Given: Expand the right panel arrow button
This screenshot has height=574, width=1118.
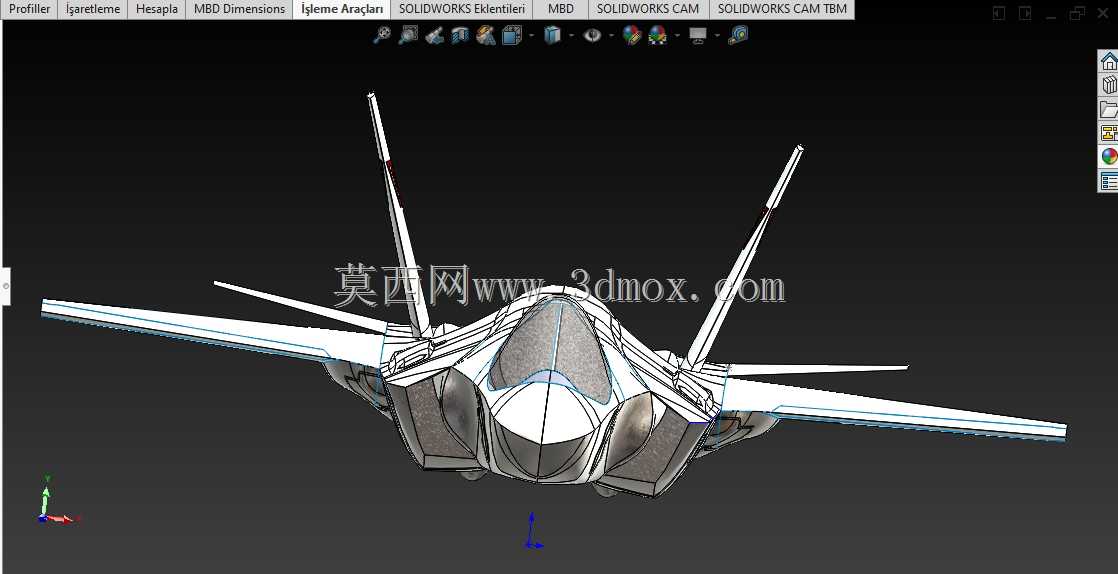Looking at the screenshot, I should pyautogui.click(x=1025, y=13).
